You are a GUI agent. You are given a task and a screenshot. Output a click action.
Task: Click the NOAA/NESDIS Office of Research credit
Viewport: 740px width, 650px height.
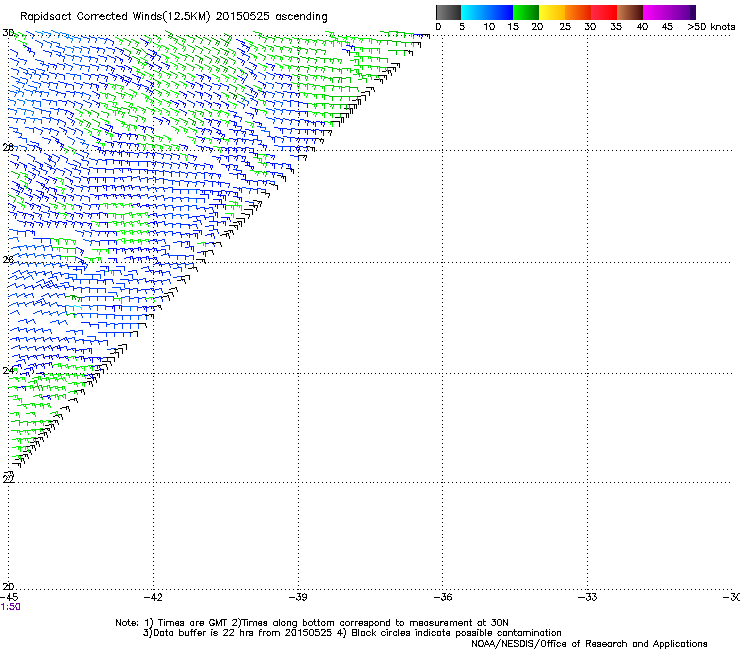pyautogui.click(x=589, y=644)
